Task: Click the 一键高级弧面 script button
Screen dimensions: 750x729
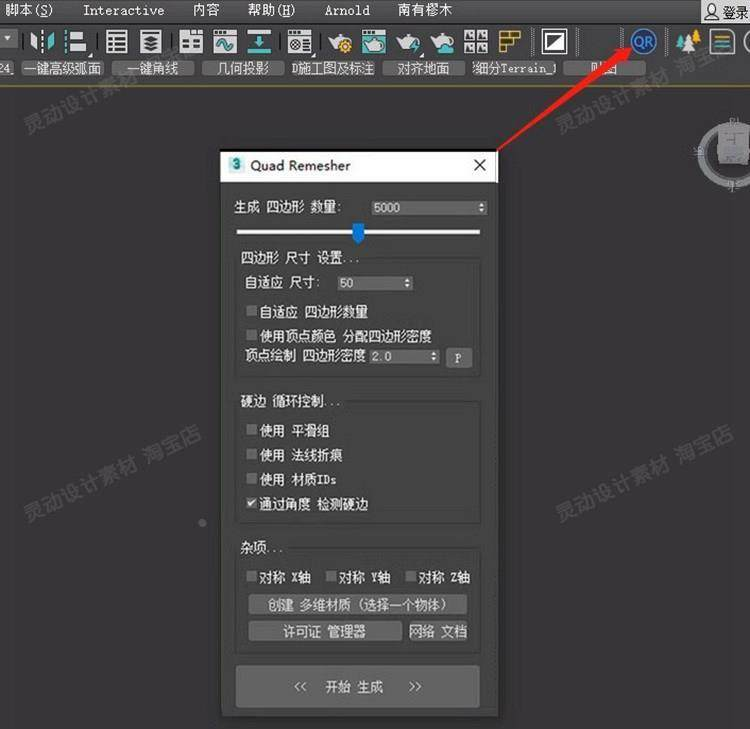Action: (62, 68)
